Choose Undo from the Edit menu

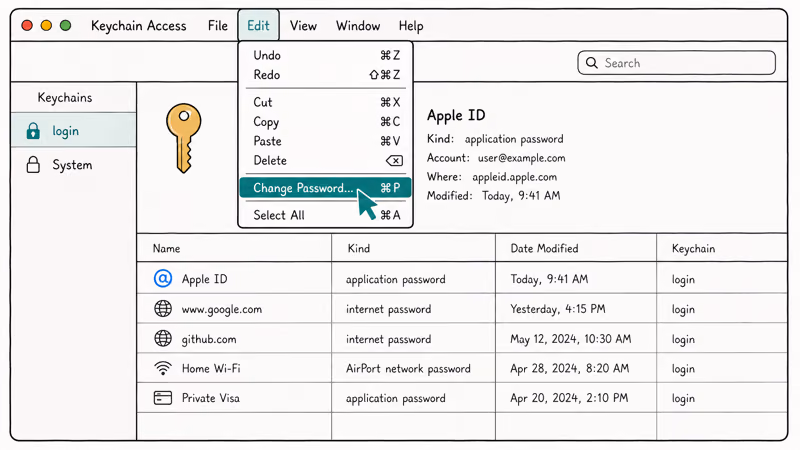[x=326, y=55]
